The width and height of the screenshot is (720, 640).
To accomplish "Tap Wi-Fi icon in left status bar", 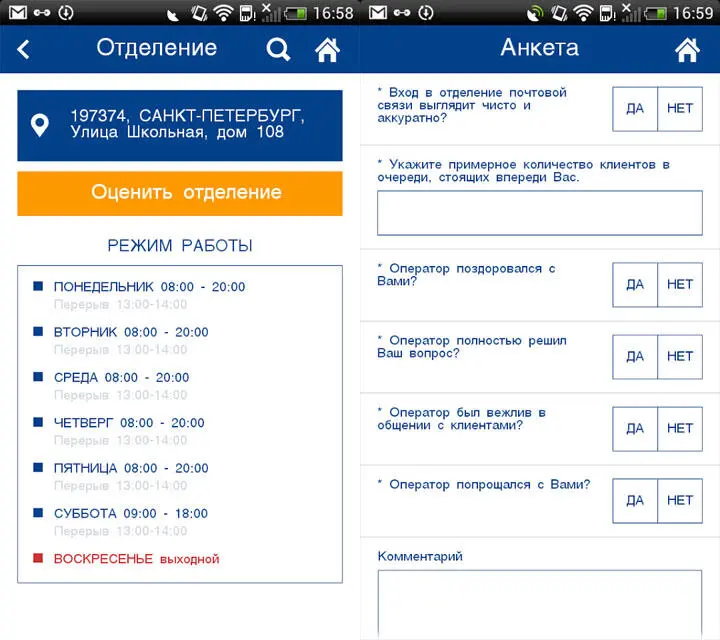I will tap(223, 13).
